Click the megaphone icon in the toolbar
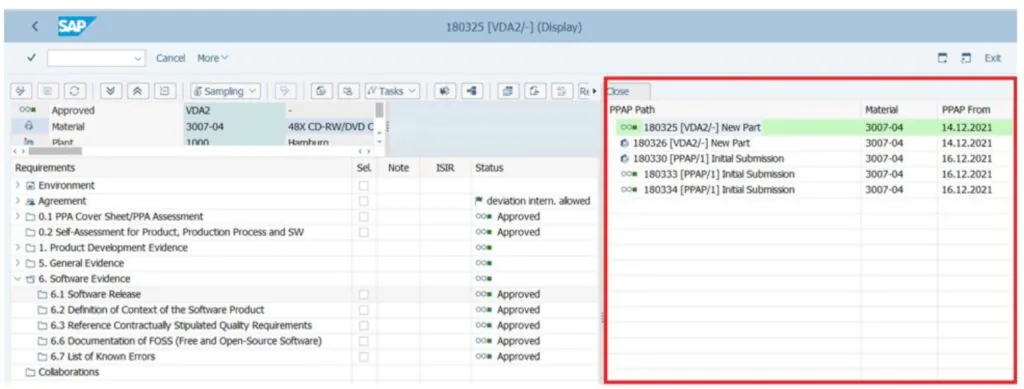Image resolution: width=1024 pixels, height=389 pixels. click(445, 91)
